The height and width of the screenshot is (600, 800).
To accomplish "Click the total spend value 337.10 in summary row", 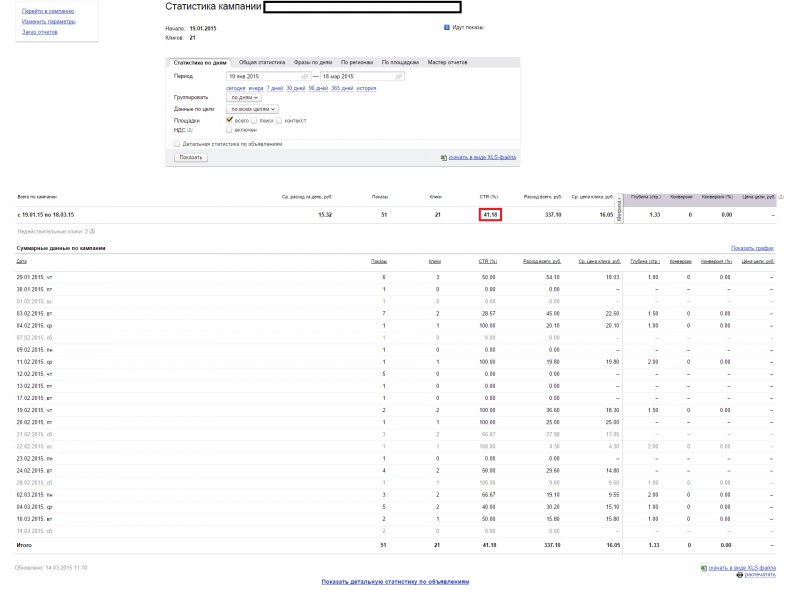I will click(553, 215).
